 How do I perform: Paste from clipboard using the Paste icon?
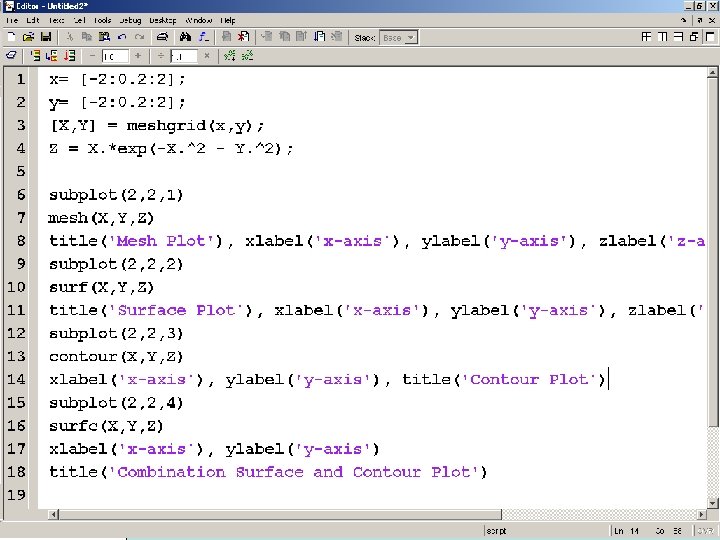click(104, 37)
